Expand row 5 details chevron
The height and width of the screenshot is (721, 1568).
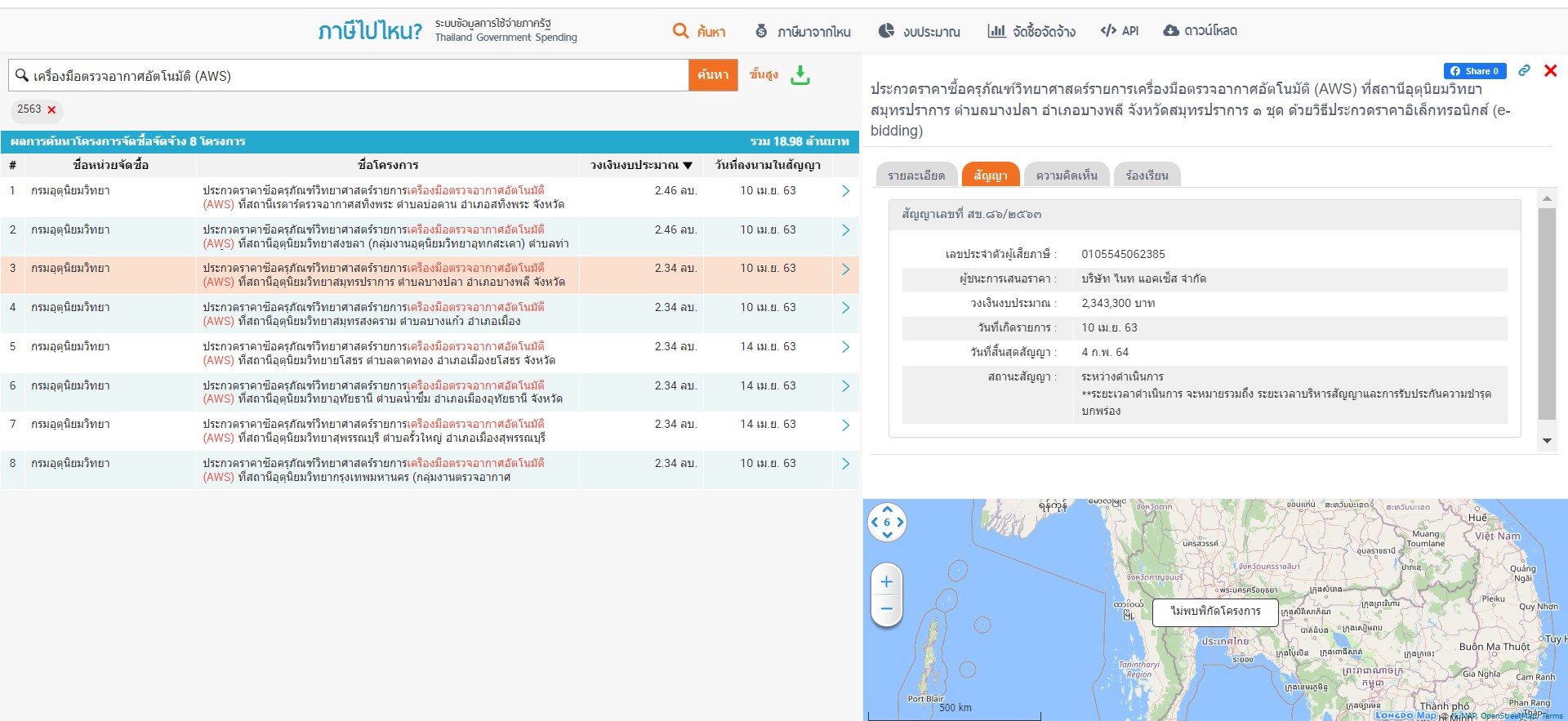845,347
